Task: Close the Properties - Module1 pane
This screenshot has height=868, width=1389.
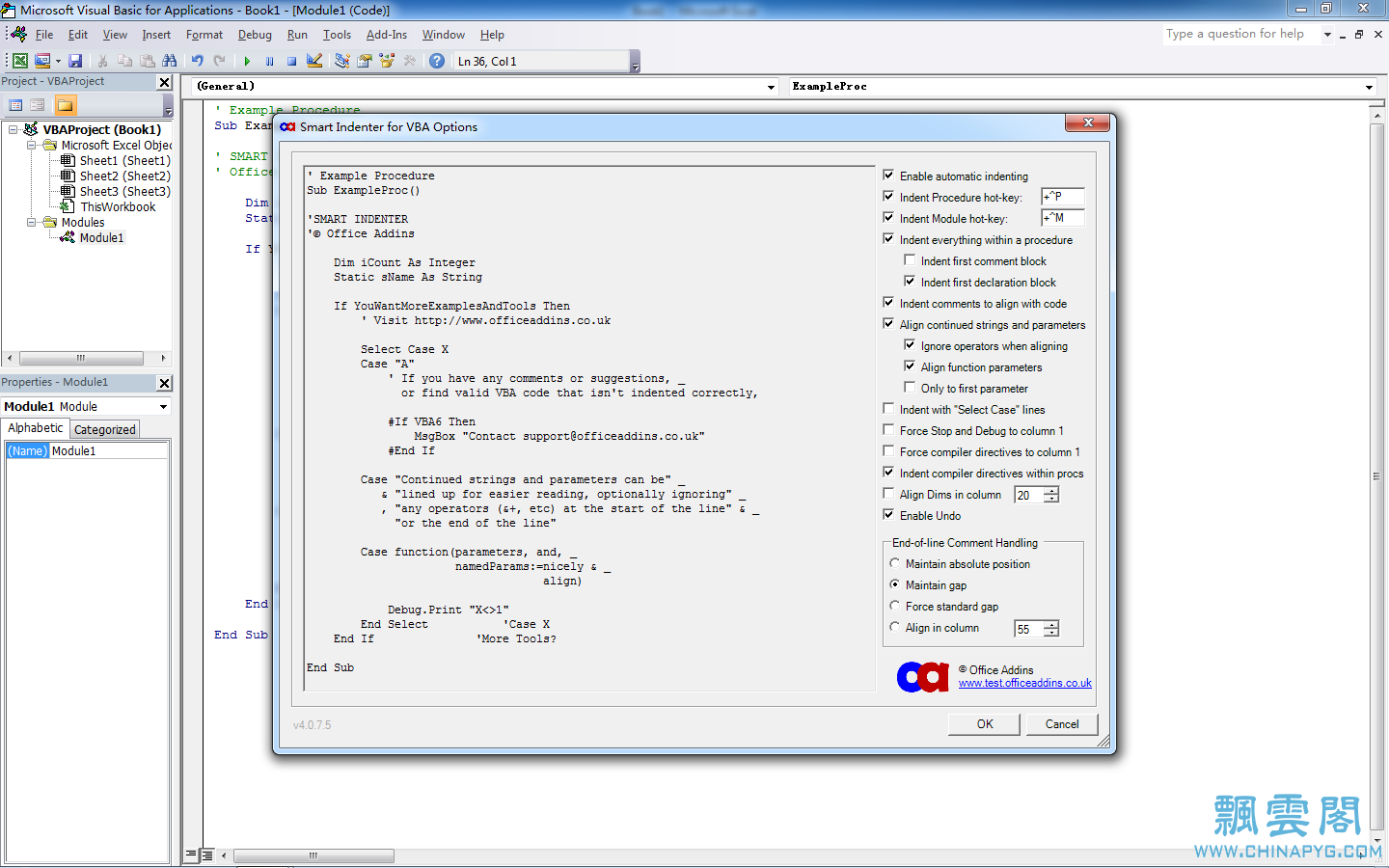Action: [164, 383]
